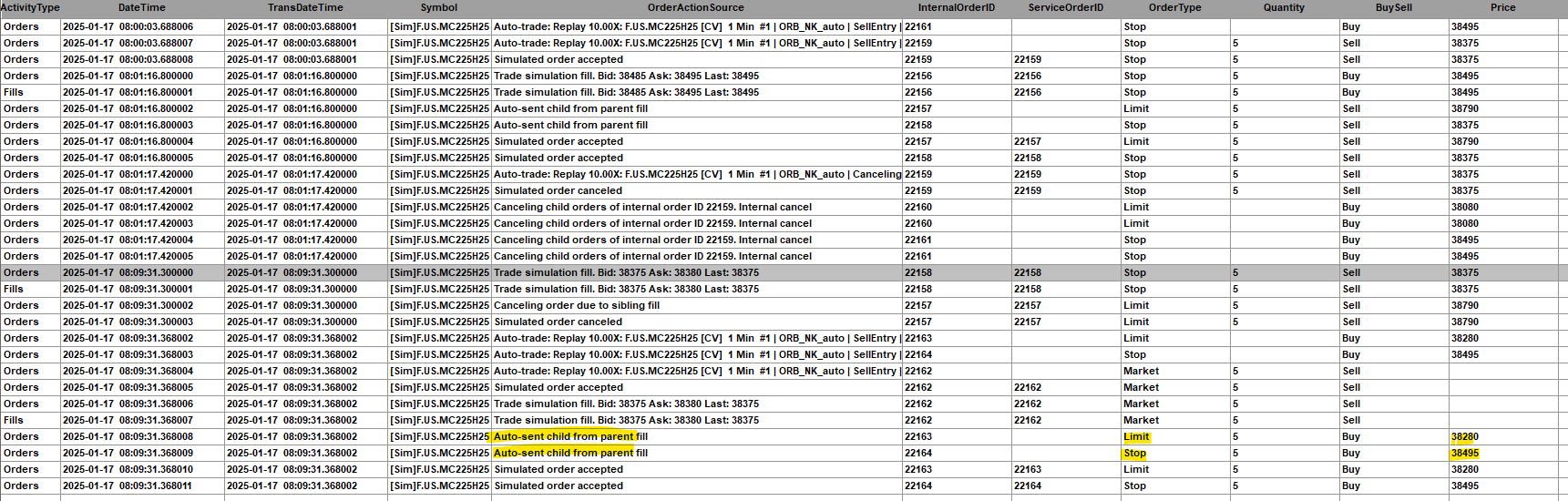This screenshot has width=1568, height=501.
Task: Click InternalOrderID 22164 in the 08:09:31.368003 row
Action: [918, 354]
